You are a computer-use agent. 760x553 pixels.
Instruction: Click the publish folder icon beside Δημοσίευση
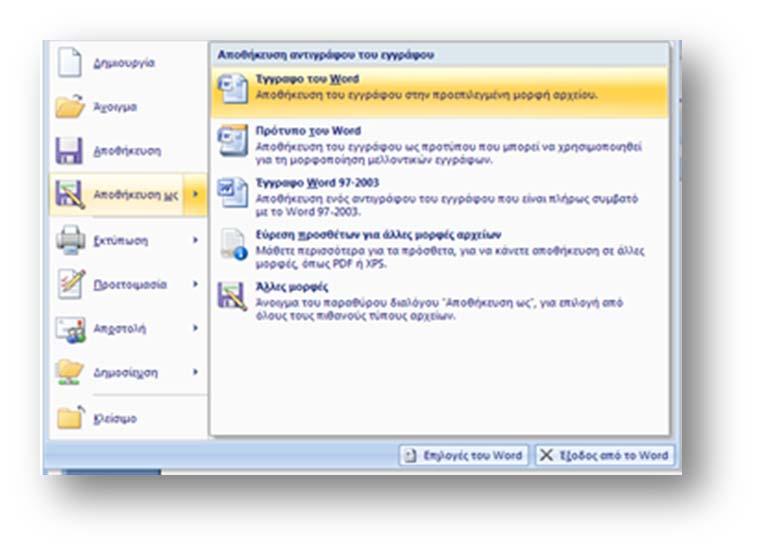tap(70, 372)
